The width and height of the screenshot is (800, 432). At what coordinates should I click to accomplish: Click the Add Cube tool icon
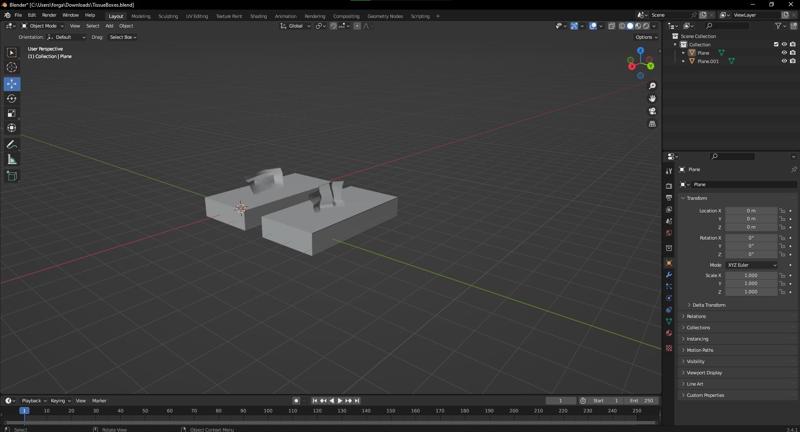12,176
